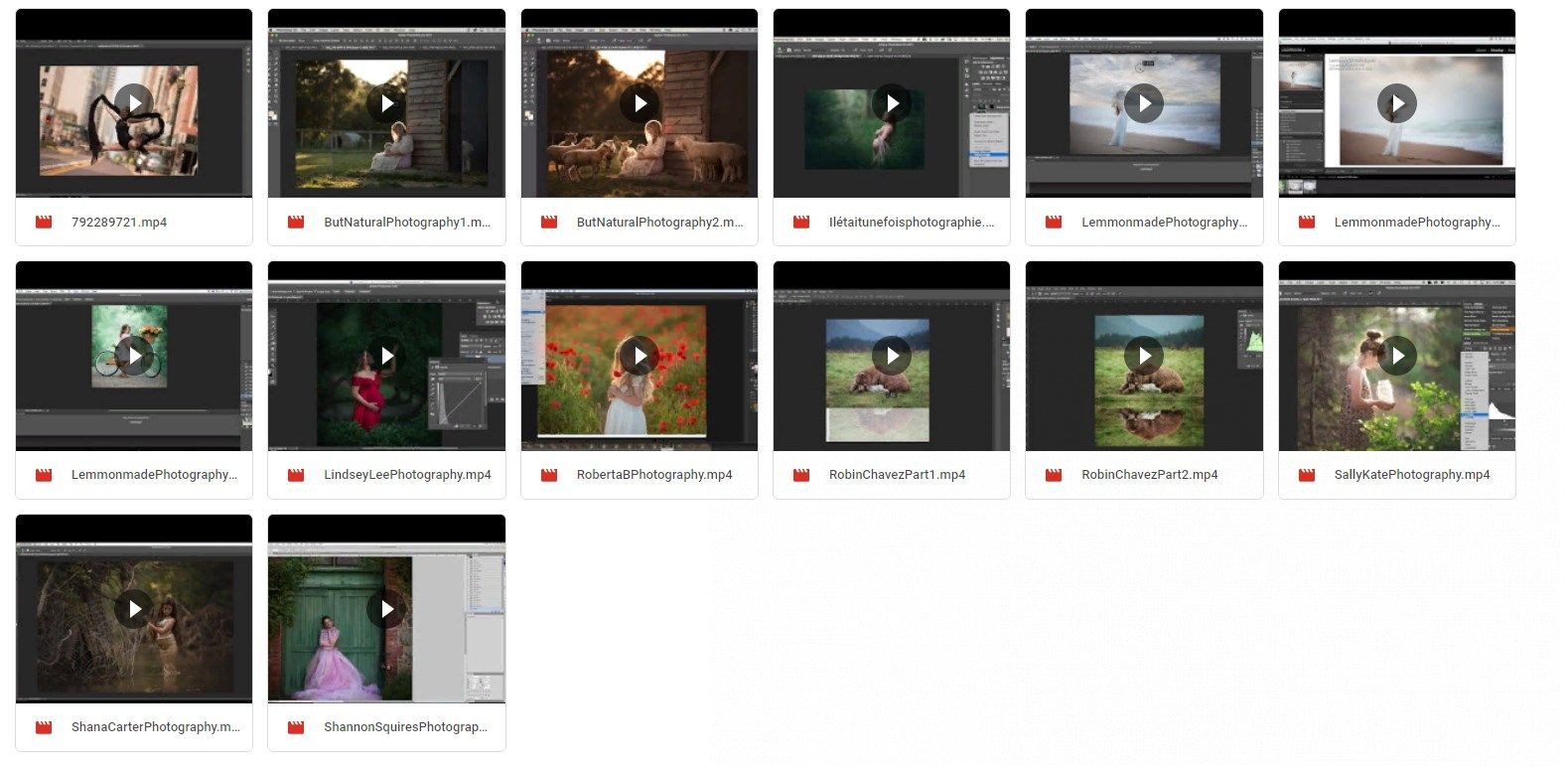Click the RobinChavezPart2.mp4 file name text
Viewport: 1568px width, 768px height.
click(x=1149, y=475)
